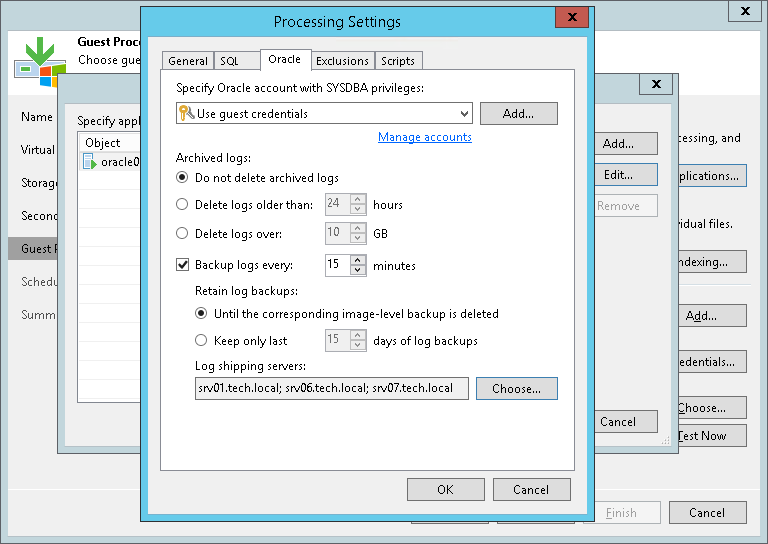Open the Indexing button in wizard
Image resolution: width=768 pixels, height=544 pixels.
click(713, 261)
